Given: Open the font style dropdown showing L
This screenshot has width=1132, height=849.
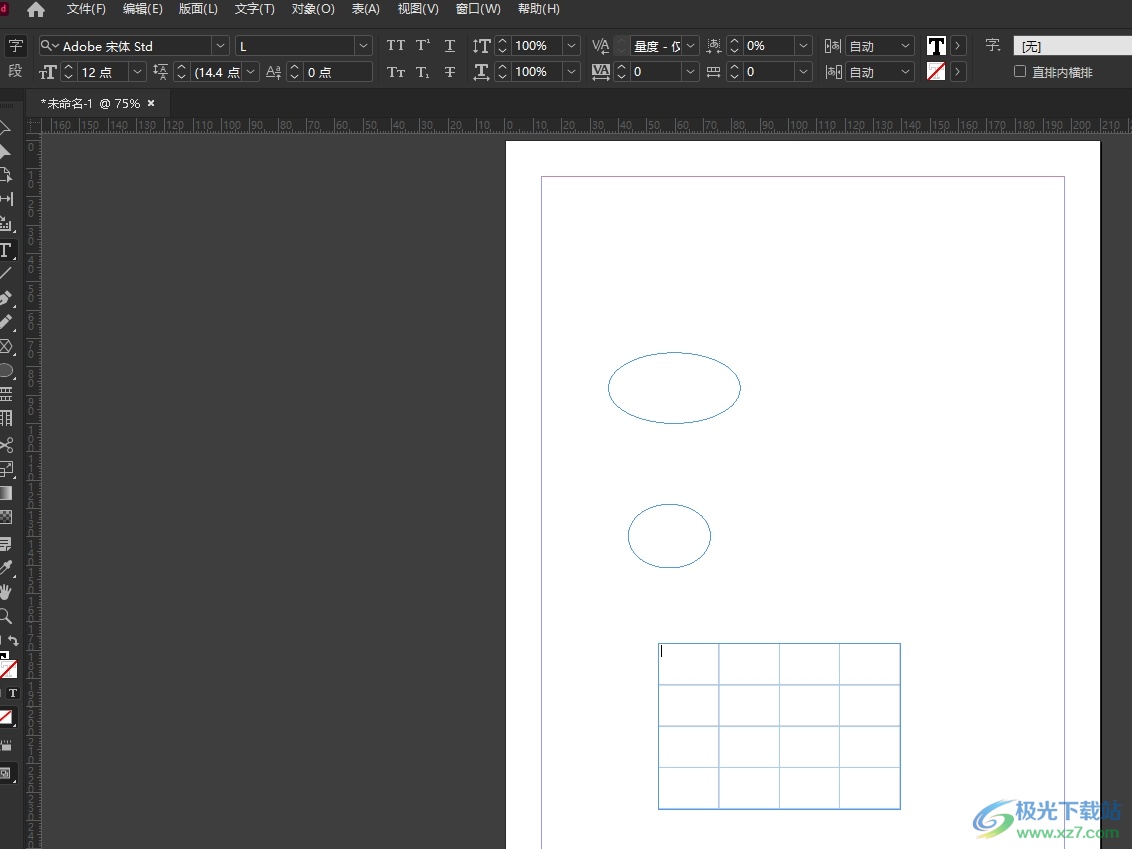Looking at the screenshot, I should [x=363, y=46].
